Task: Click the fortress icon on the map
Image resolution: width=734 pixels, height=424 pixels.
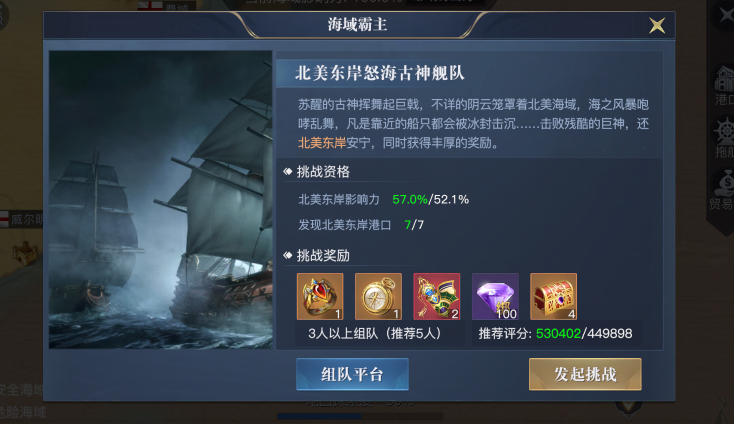Action: (25, 254)
